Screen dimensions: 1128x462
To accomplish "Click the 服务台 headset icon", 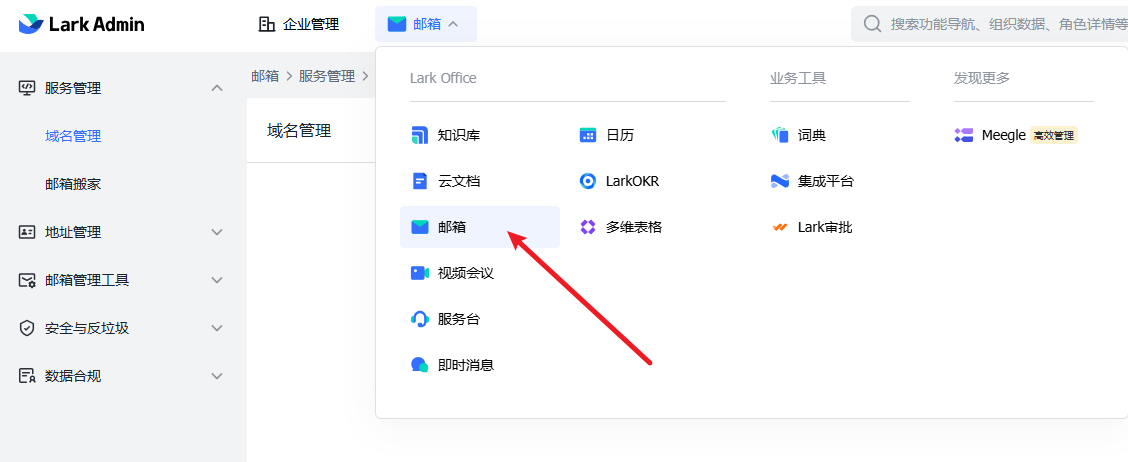I will pyautogui.click(x=419, y=319).
